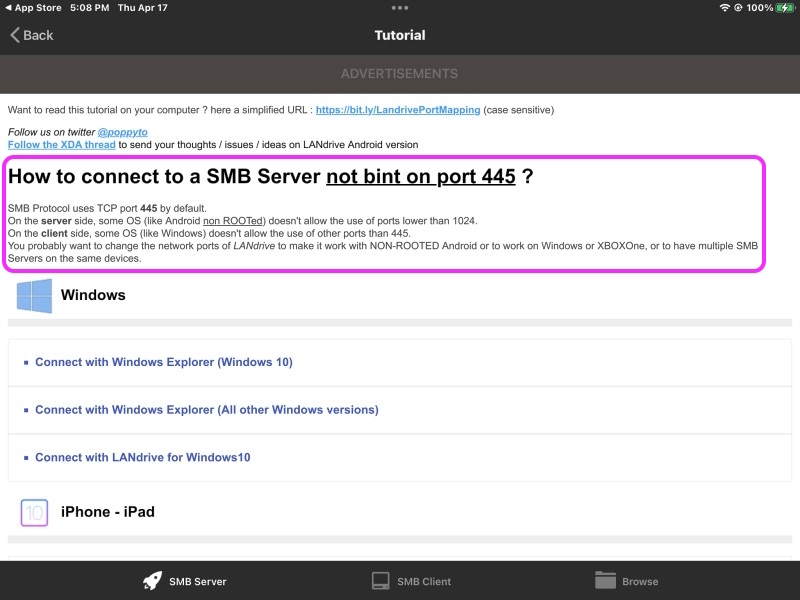Return to App Store via status bar
The height and width of the screenshot is (600, 800).
point(33,8)
